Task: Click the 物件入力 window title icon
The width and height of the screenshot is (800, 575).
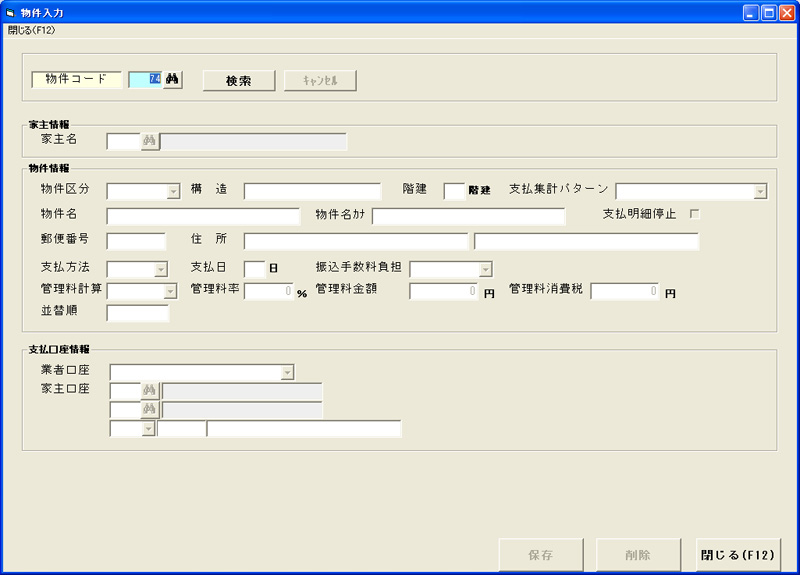Action: (11, 13)
